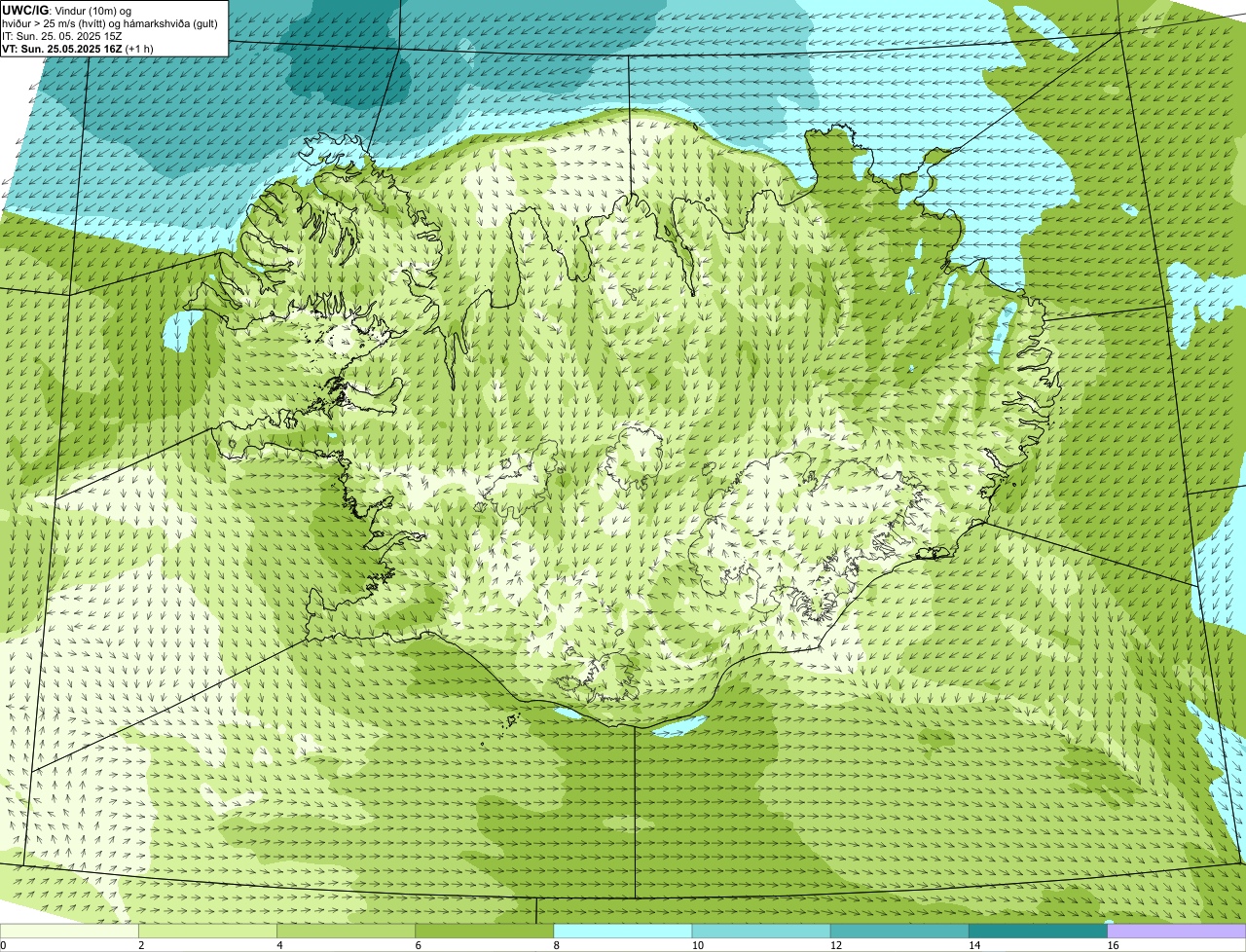The image size is (1246, 952).
Task: Pick the dark teal 14–16 m/s legend swatch
Action: point(1039,932)
